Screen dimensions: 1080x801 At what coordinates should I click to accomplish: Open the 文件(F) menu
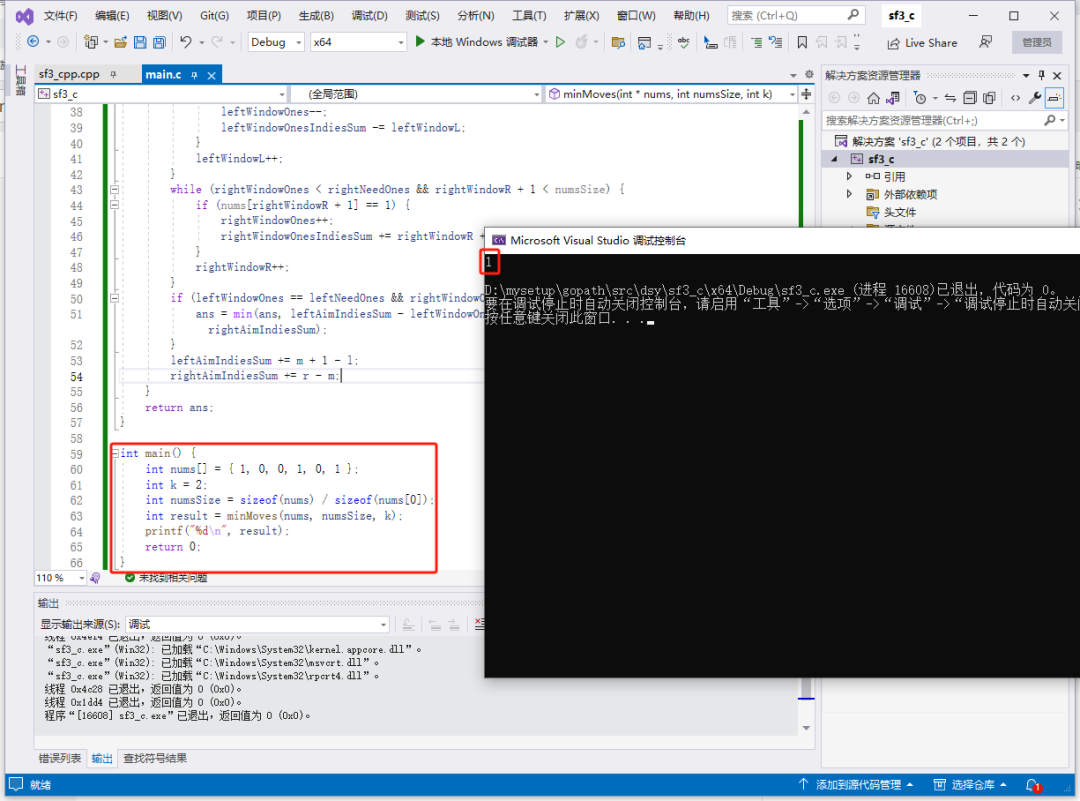[x=61, y=15]
